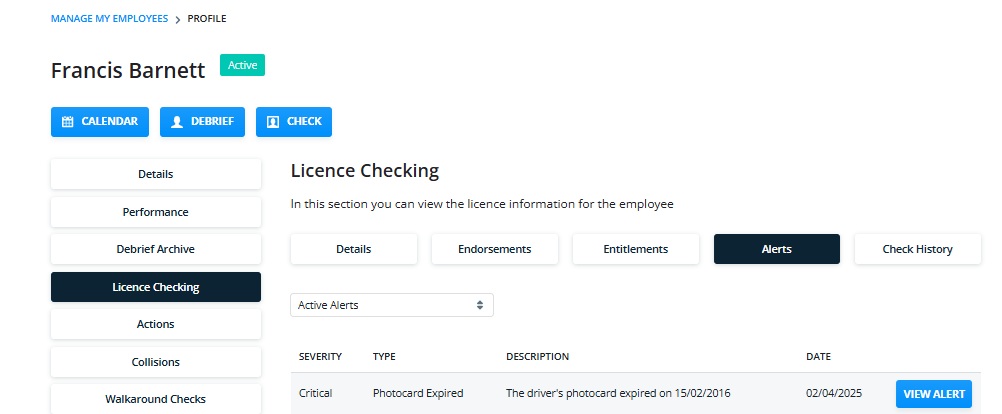The image size is (1002, 414).
Task: Open the Active Alerts filter dropdown
Action: (392, 305)
